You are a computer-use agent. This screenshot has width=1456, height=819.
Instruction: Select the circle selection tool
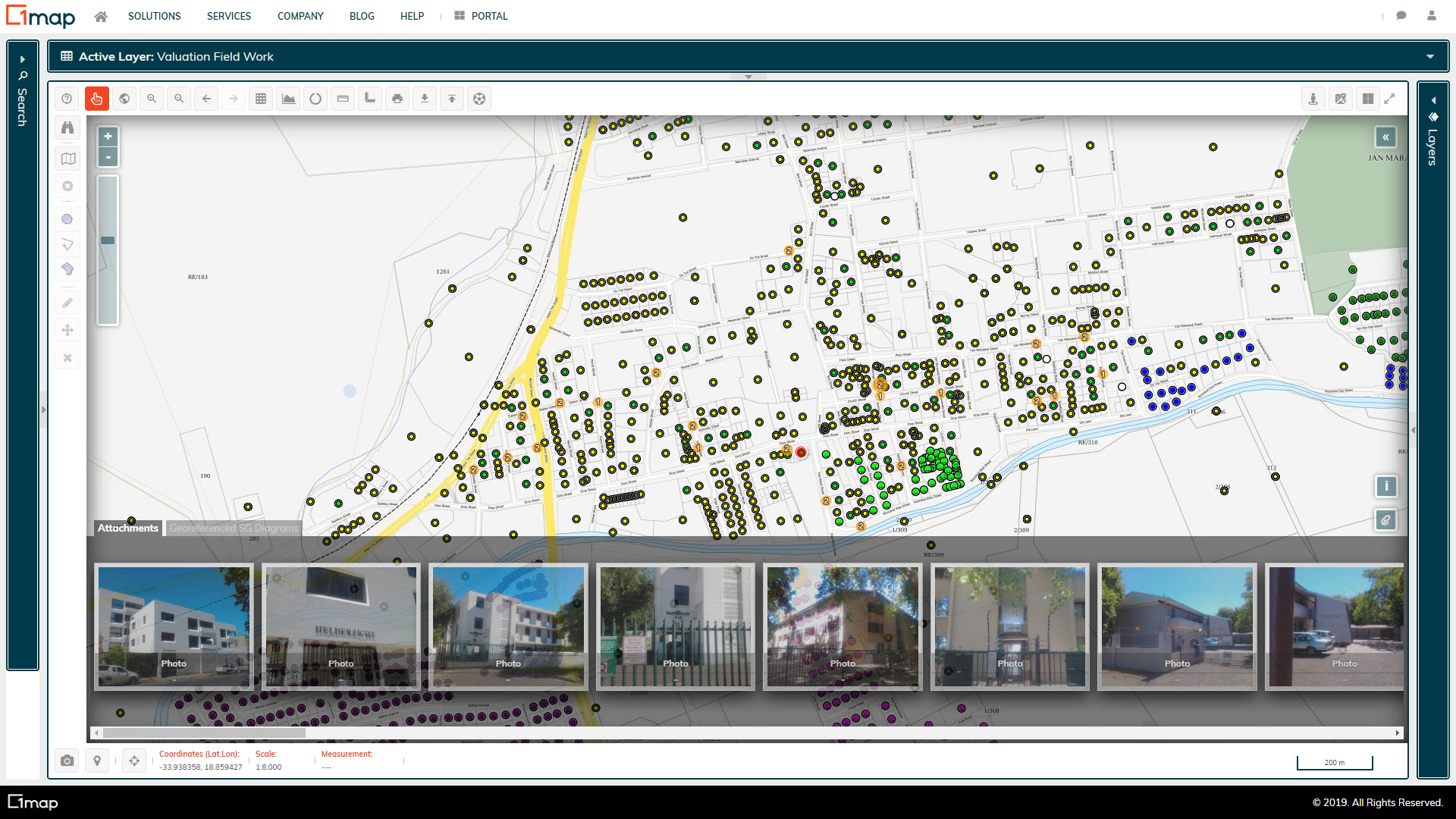click(x=67, y=220)
